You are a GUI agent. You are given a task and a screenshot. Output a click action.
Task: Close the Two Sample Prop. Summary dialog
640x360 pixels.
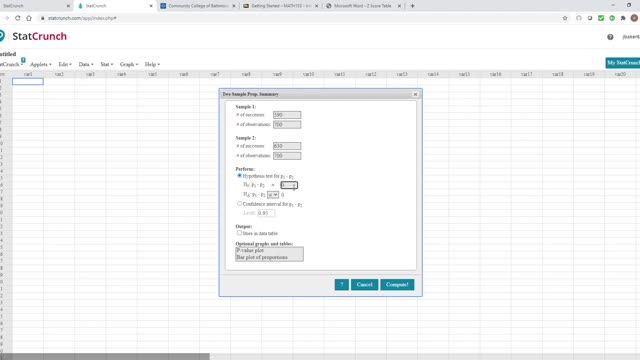click(x=416, y=94)
